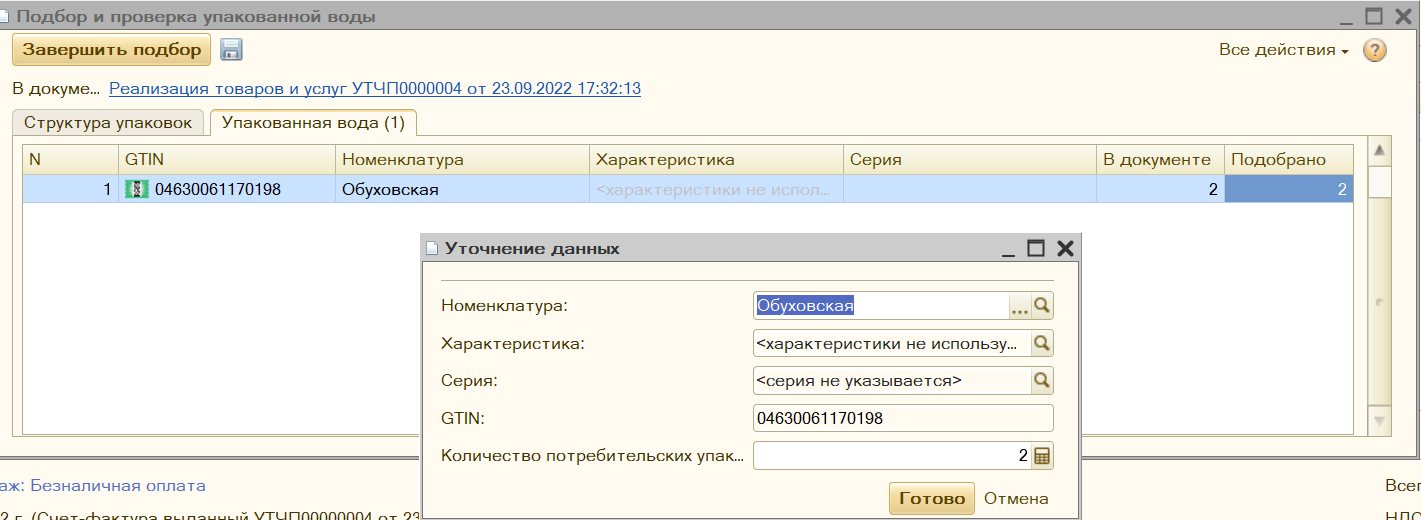Click the В документе column header
This screenshot has width=1421, height=520.
(x=1161, y=159)
